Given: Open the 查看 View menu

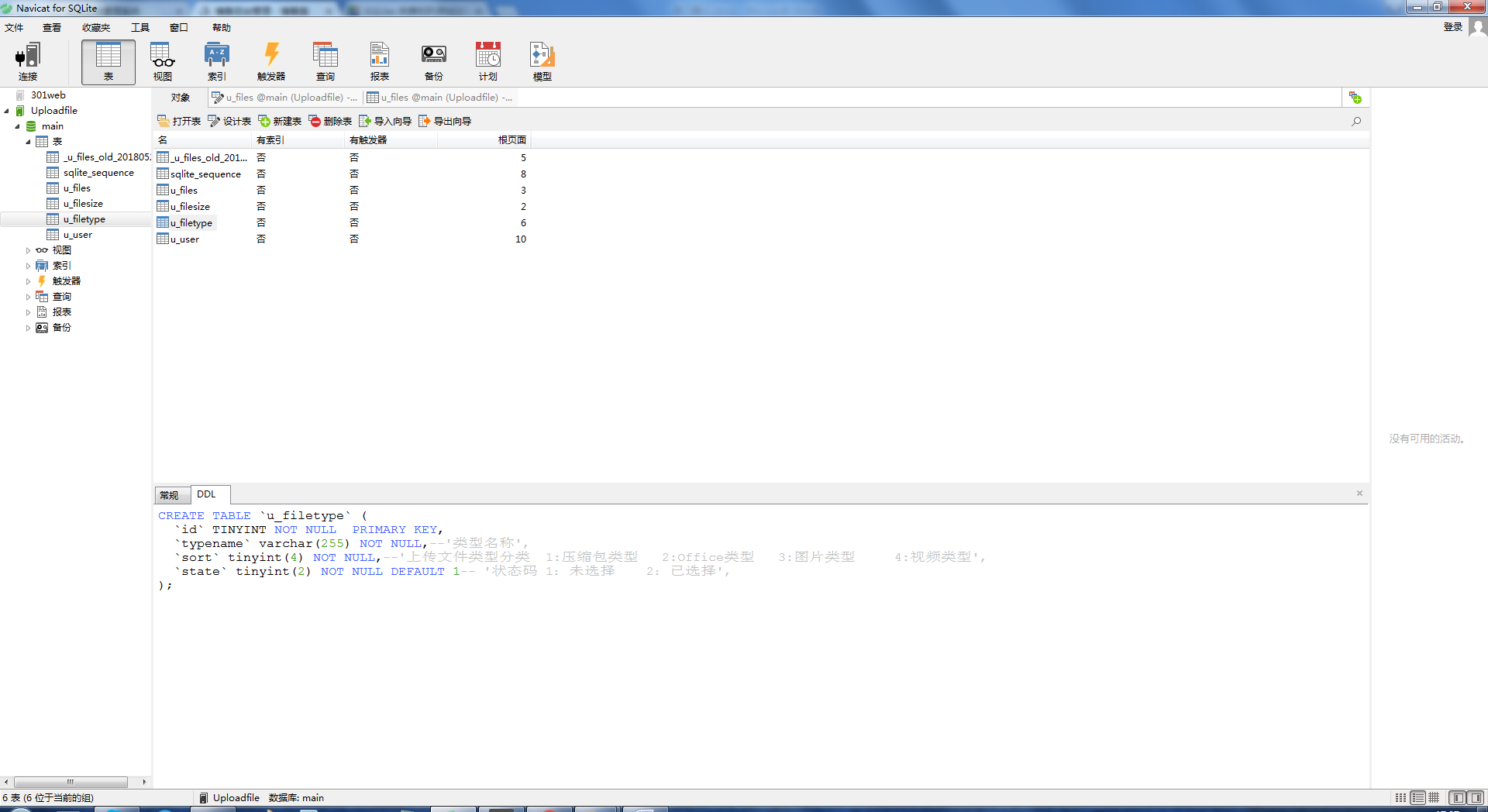Looking at the screenshot, I should 52,28.
